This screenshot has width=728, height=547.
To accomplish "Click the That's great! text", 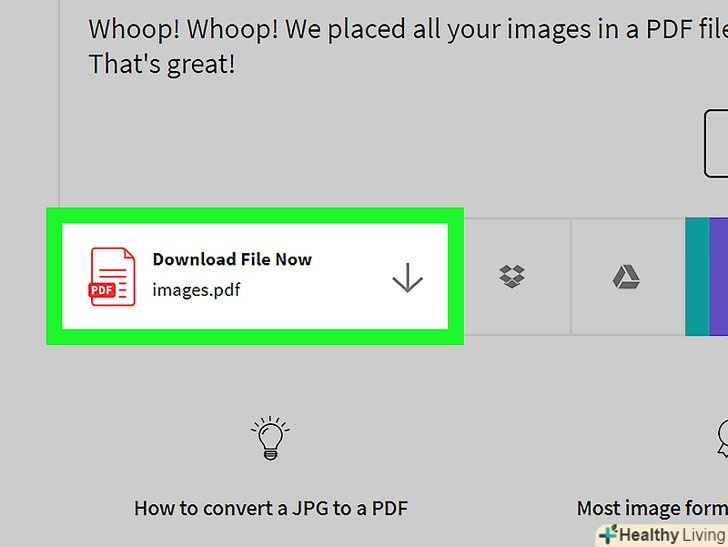I will [x=162, y=64].
